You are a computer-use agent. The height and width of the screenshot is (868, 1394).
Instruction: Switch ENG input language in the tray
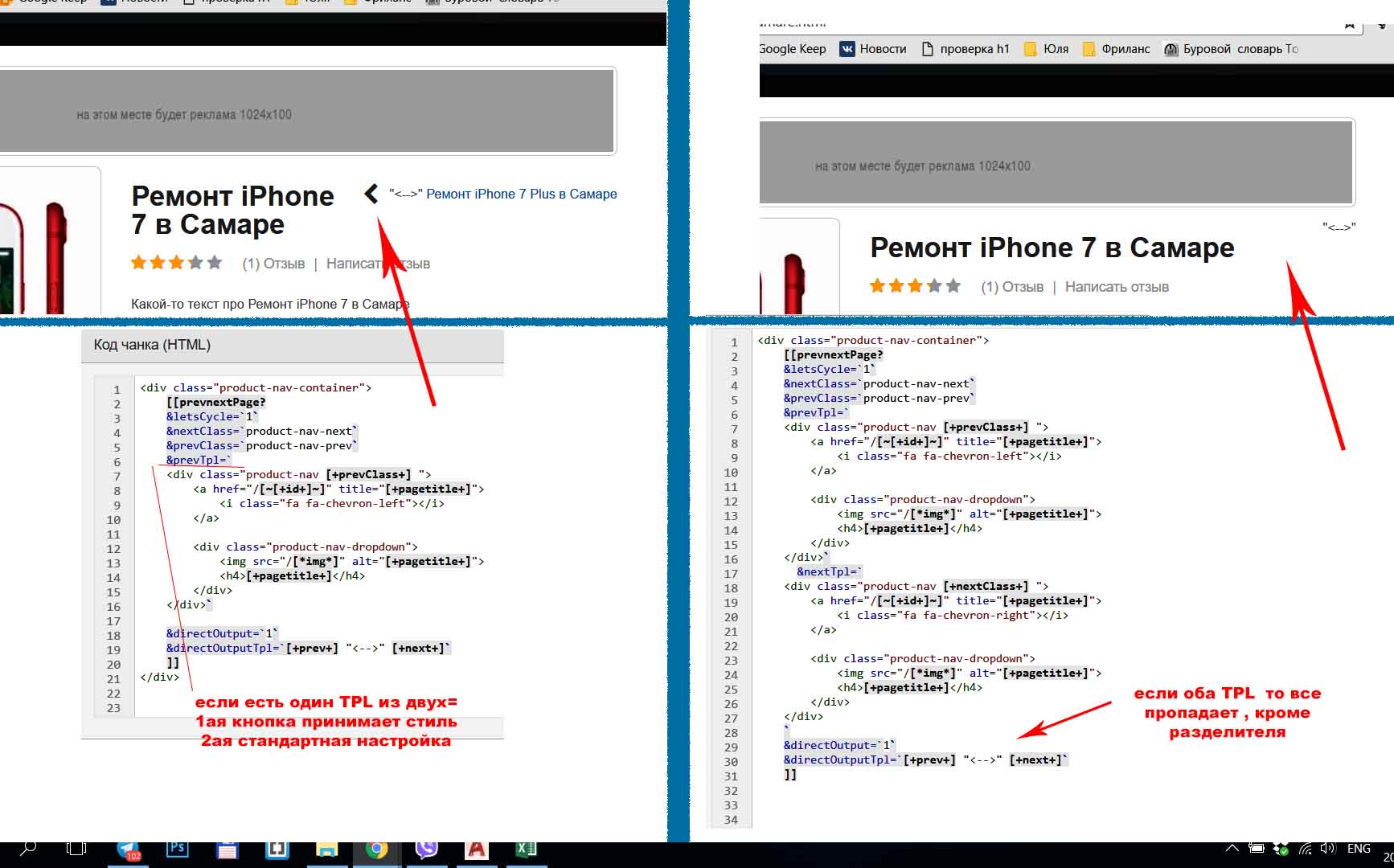point(1359,849)
